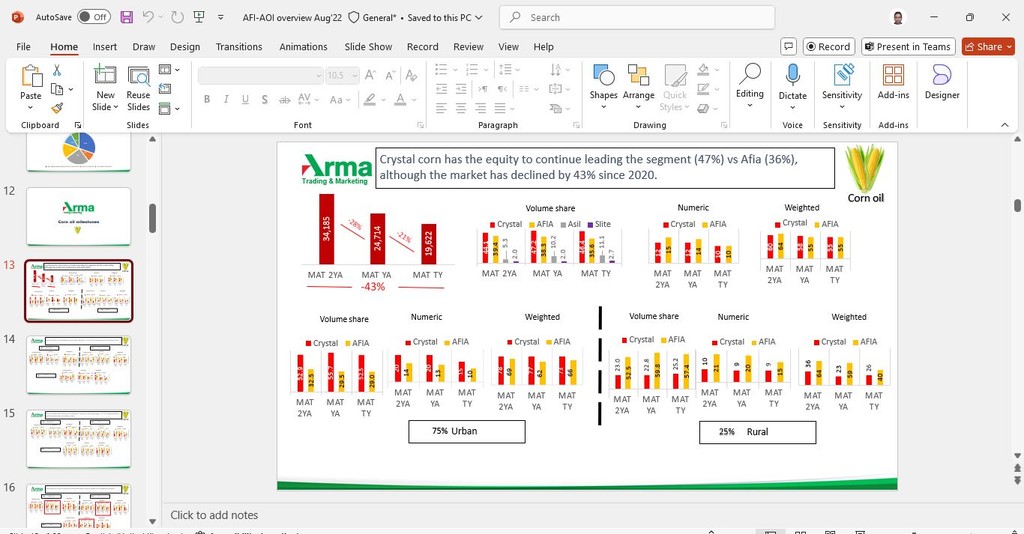Click the New Slide icon

pyautogui.click(x=105, y=75)
